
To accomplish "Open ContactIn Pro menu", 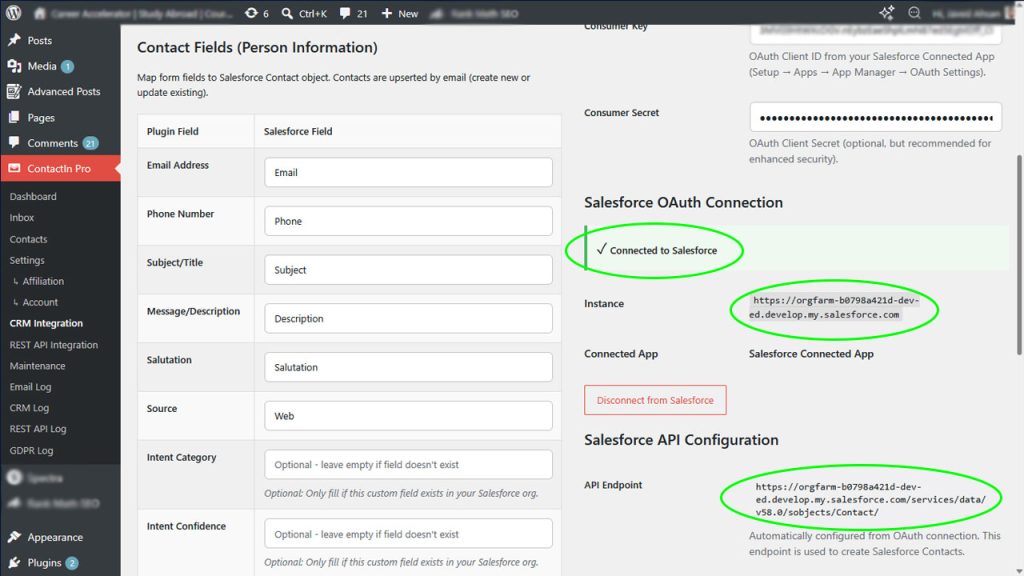I will [x=60, y=168].
